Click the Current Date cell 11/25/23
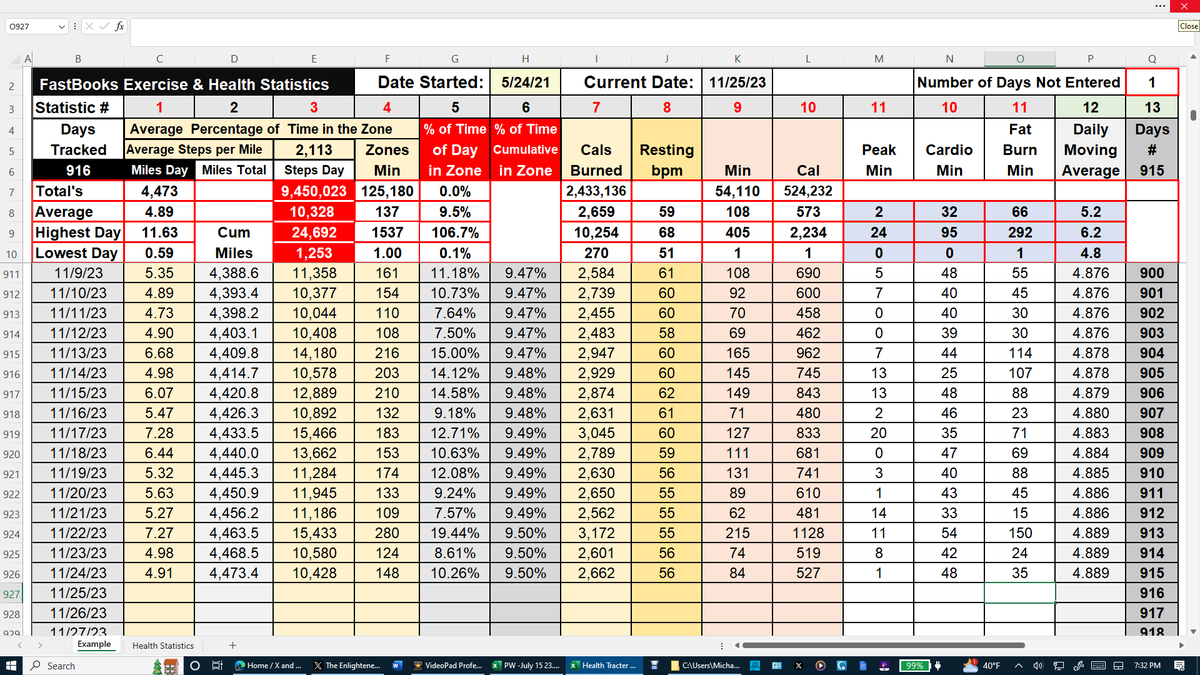This screenshot has height=675, width=1200. (738, 82)
